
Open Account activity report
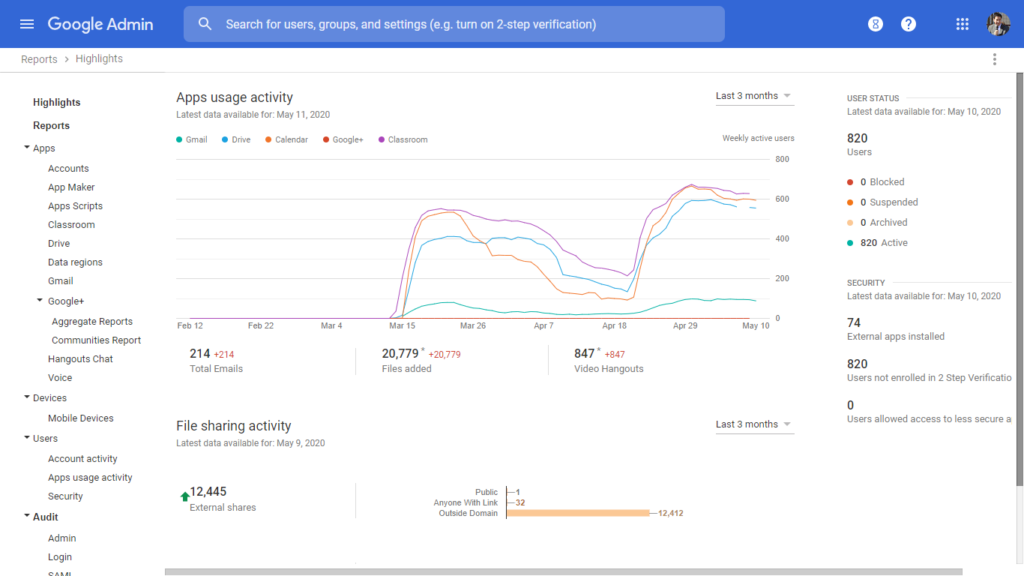[x=82, y=459]
